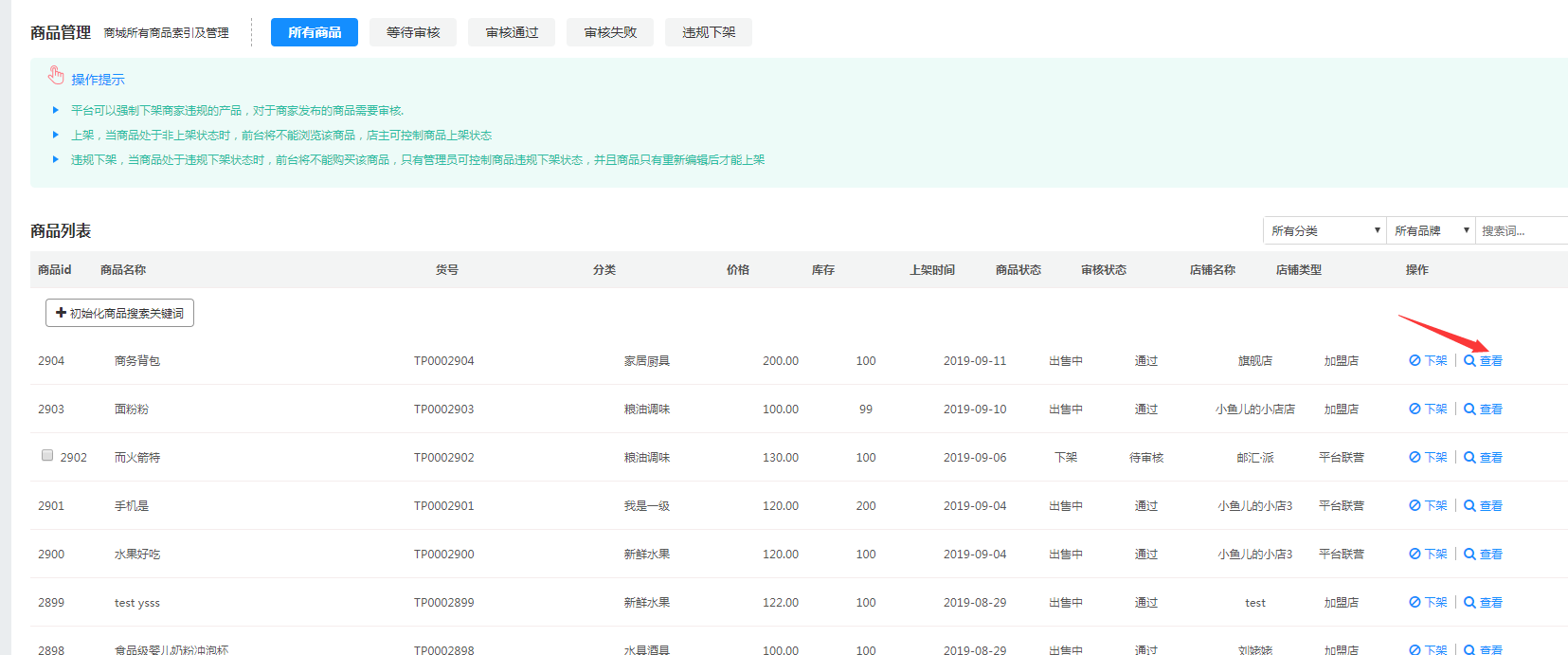Click the 查看 magnifier icon for product 2901
The height and width of the screenshot is (655, 1568).
point(1469,506)
